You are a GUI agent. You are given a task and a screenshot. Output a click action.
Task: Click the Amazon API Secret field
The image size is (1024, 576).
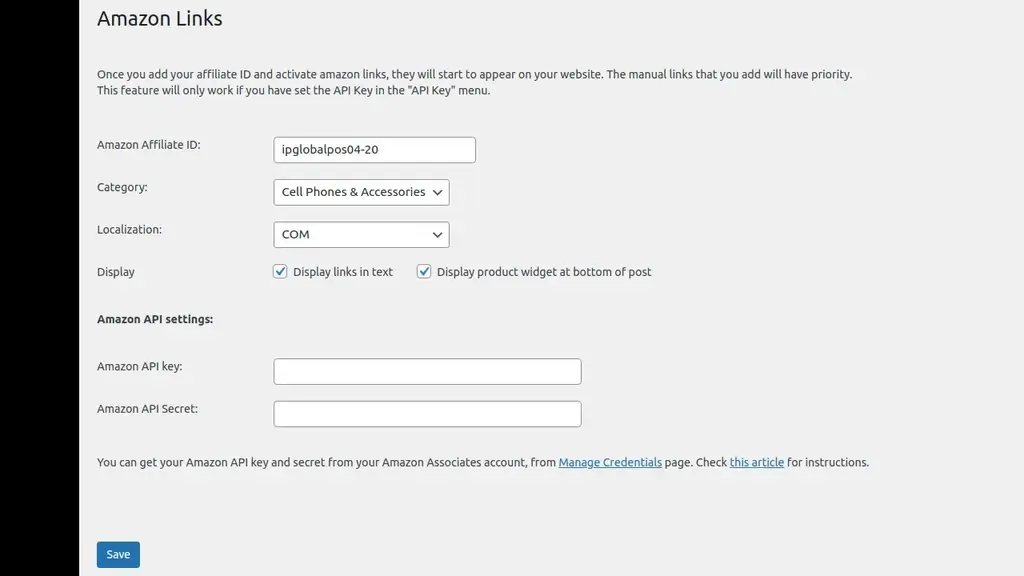pos(427,413)
